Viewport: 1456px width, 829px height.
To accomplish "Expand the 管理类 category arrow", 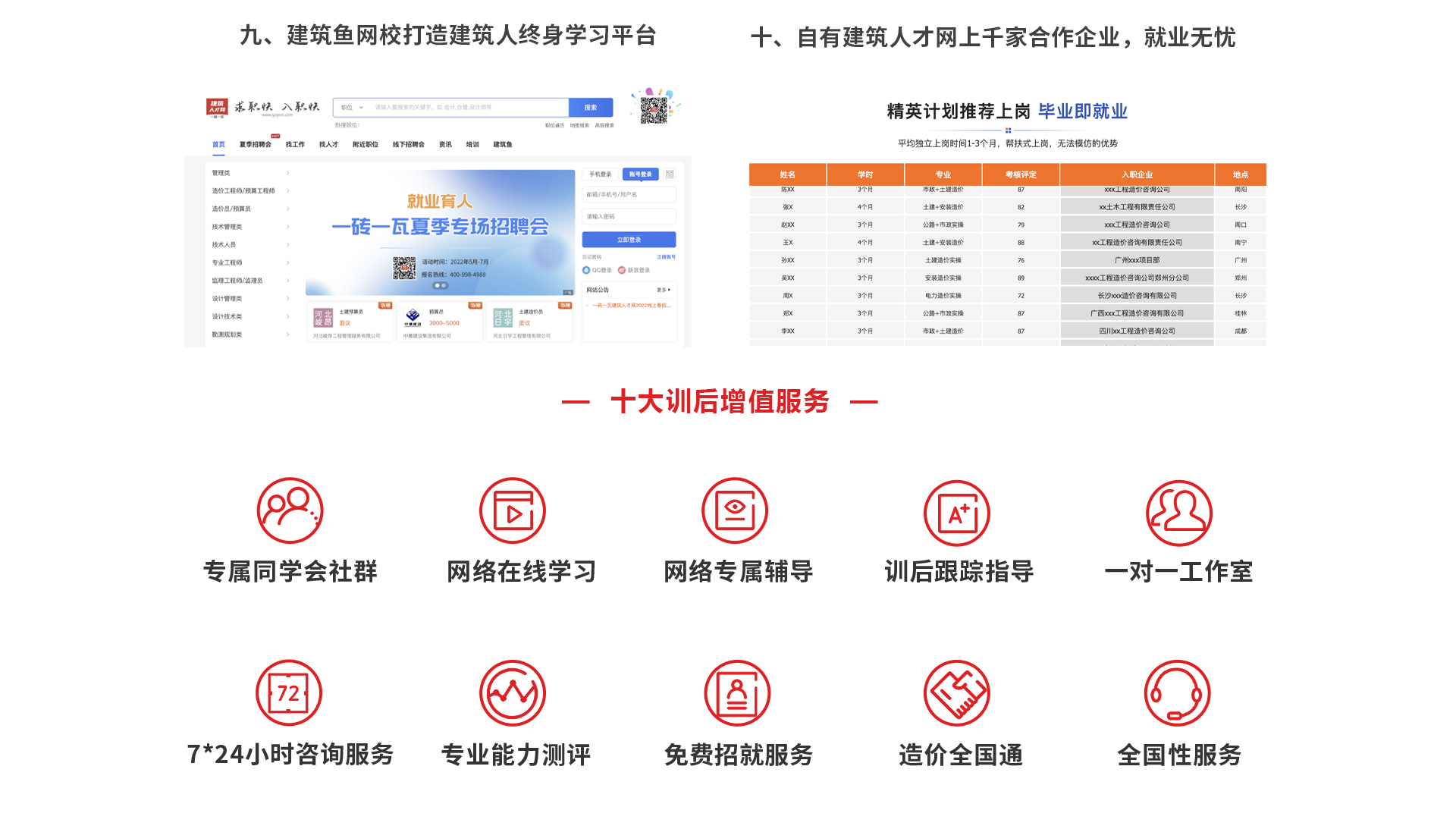I will point(288,172).
